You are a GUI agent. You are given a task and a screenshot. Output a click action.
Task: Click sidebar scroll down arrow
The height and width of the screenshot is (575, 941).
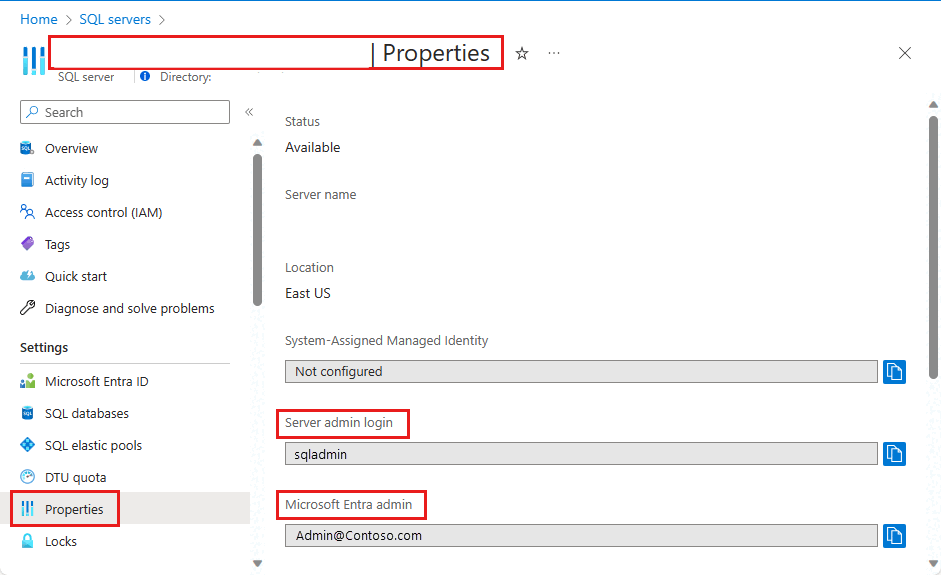(x=257, y=563)
